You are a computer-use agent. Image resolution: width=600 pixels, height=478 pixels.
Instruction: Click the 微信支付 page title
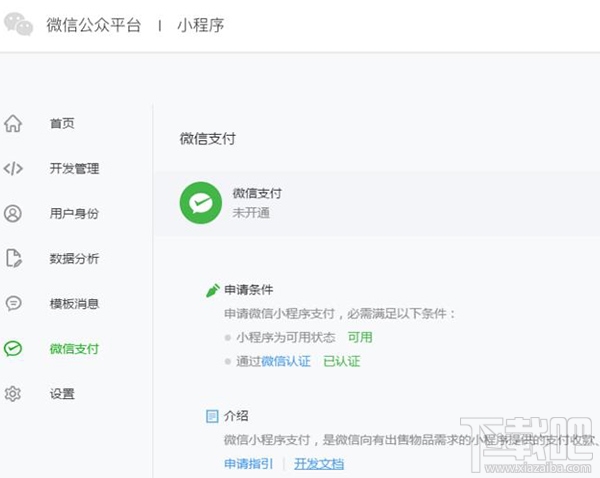point(208,139)
